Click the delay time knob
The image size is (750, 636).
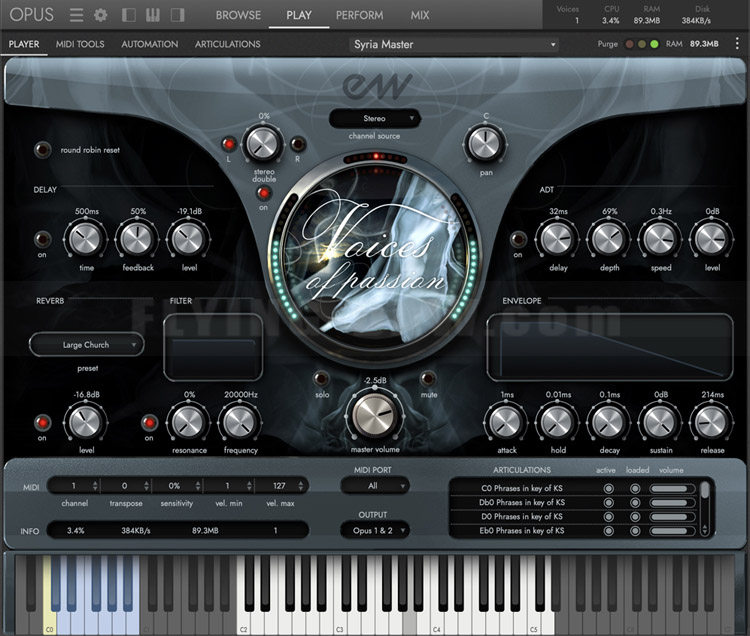(86, 238)
